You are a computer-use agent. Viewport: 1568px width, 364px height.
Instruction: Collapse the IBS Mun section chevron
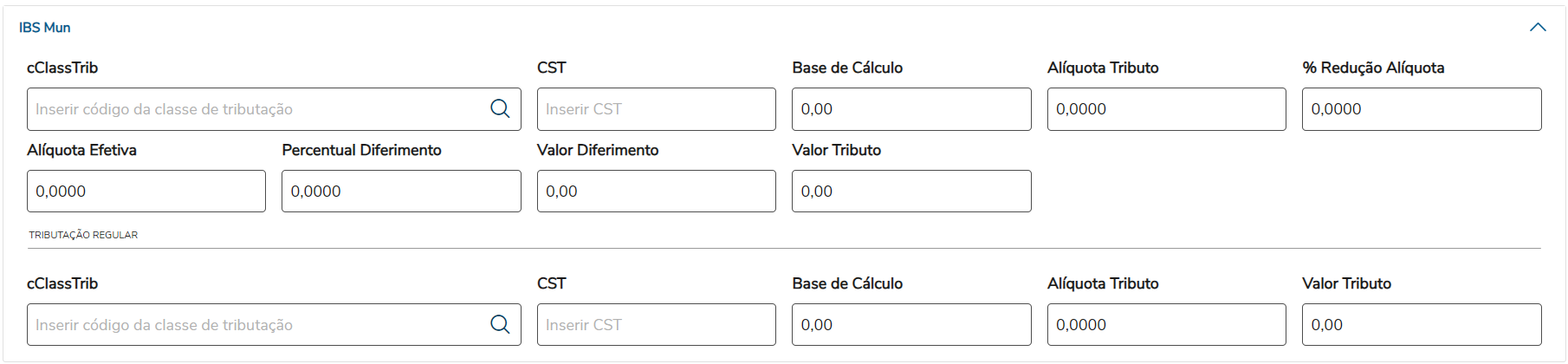[1538, 27]
